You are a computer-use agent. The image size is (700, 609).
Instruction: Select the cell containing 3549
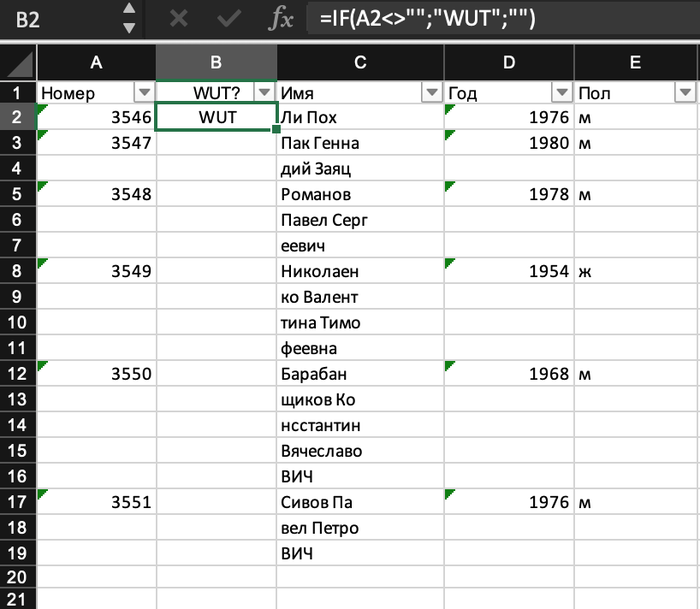coord(96,270)
